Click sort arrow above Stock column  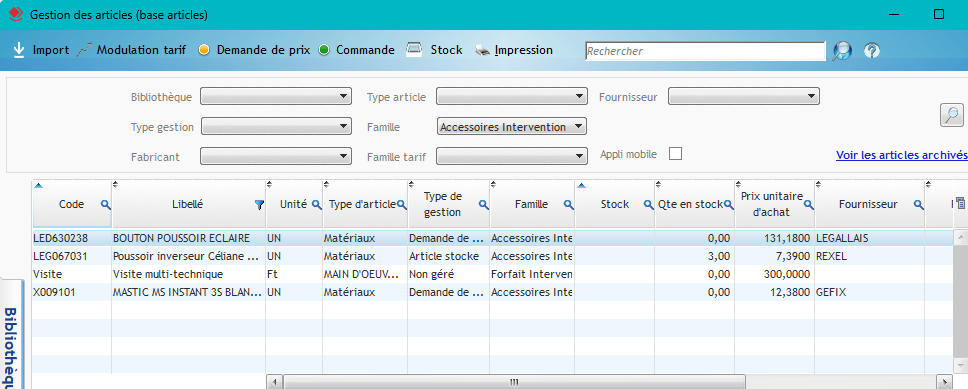(x=582, y=185)
